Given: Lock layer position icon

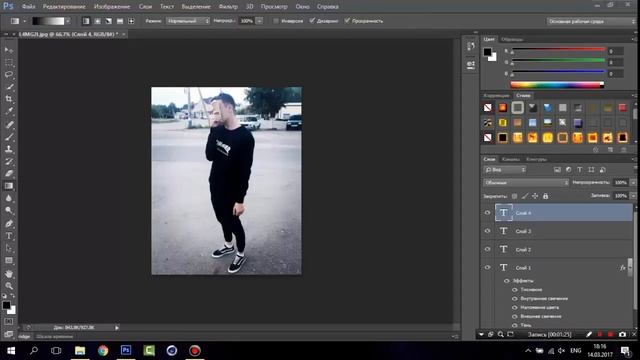Looking at the screenshot, I should click(535, 196).
